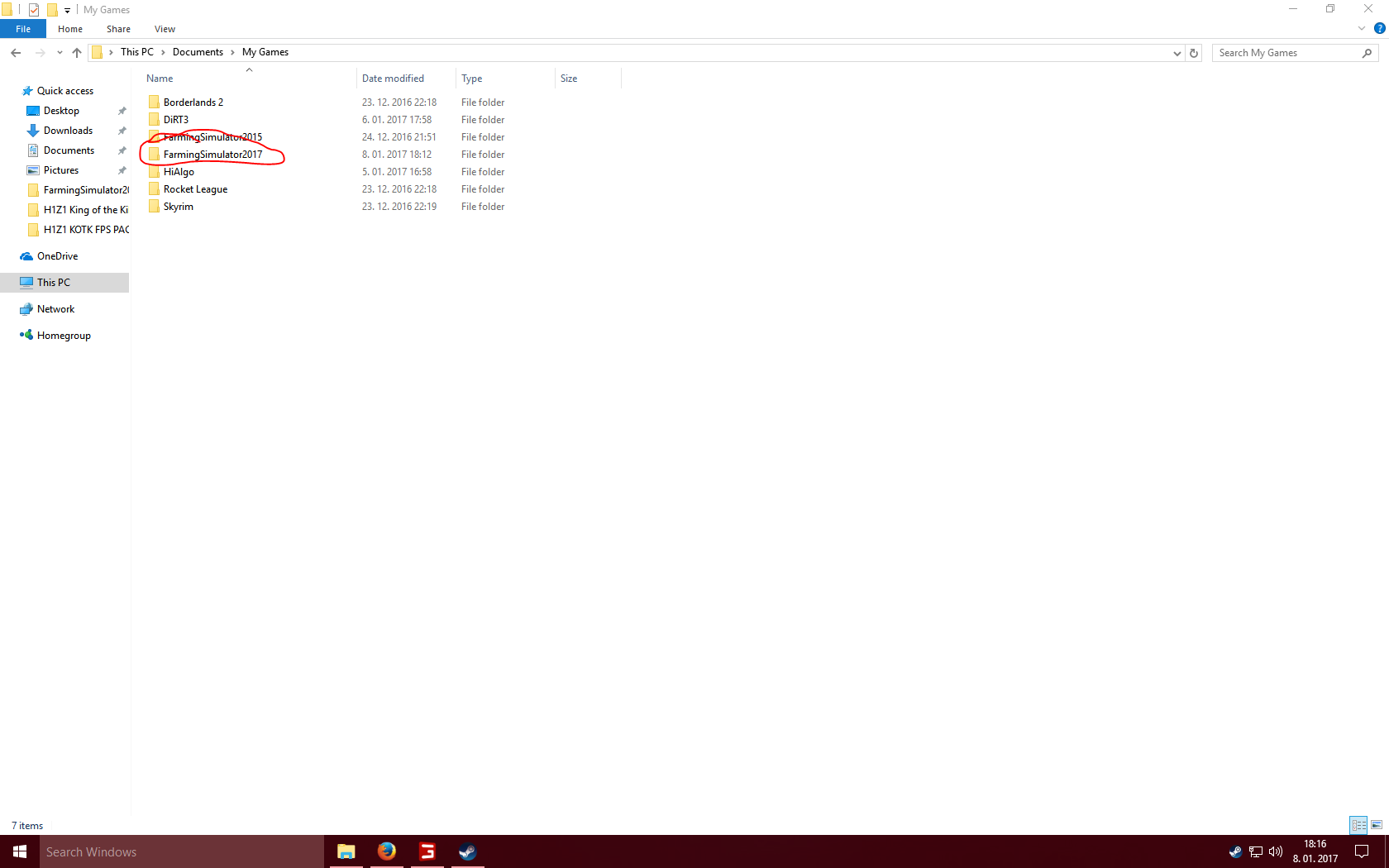1389x868 pixels.
Task: Open Homegroup in the navigation pane
Action: [x=64, y=336]
